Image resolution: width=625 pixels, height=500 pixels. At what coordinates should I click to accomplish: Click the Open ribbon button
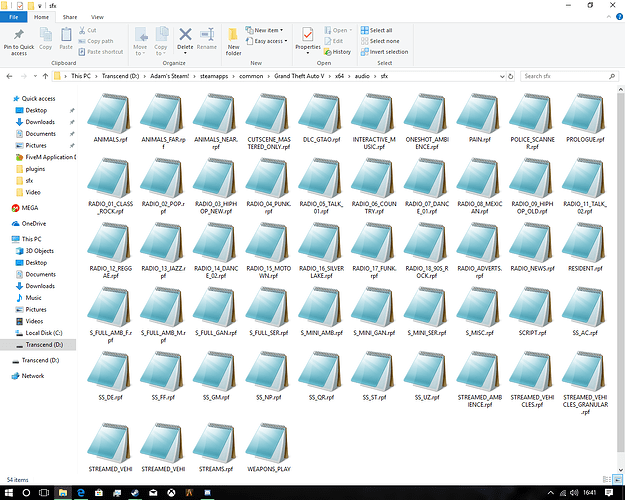pos(338,30)
